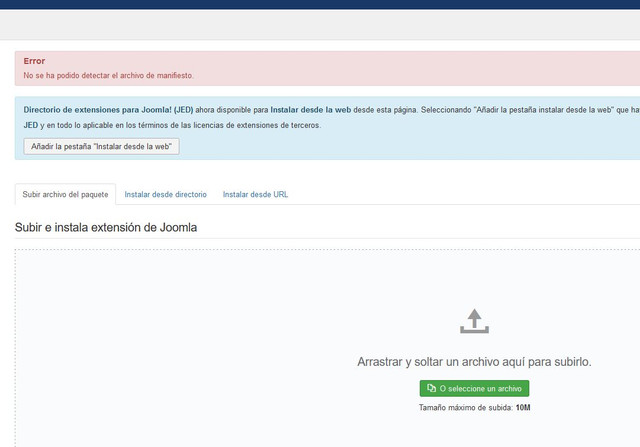The image size is (640, 447).
Task: Click the upload arrow icon in drop zone
Action: [474, 321]
